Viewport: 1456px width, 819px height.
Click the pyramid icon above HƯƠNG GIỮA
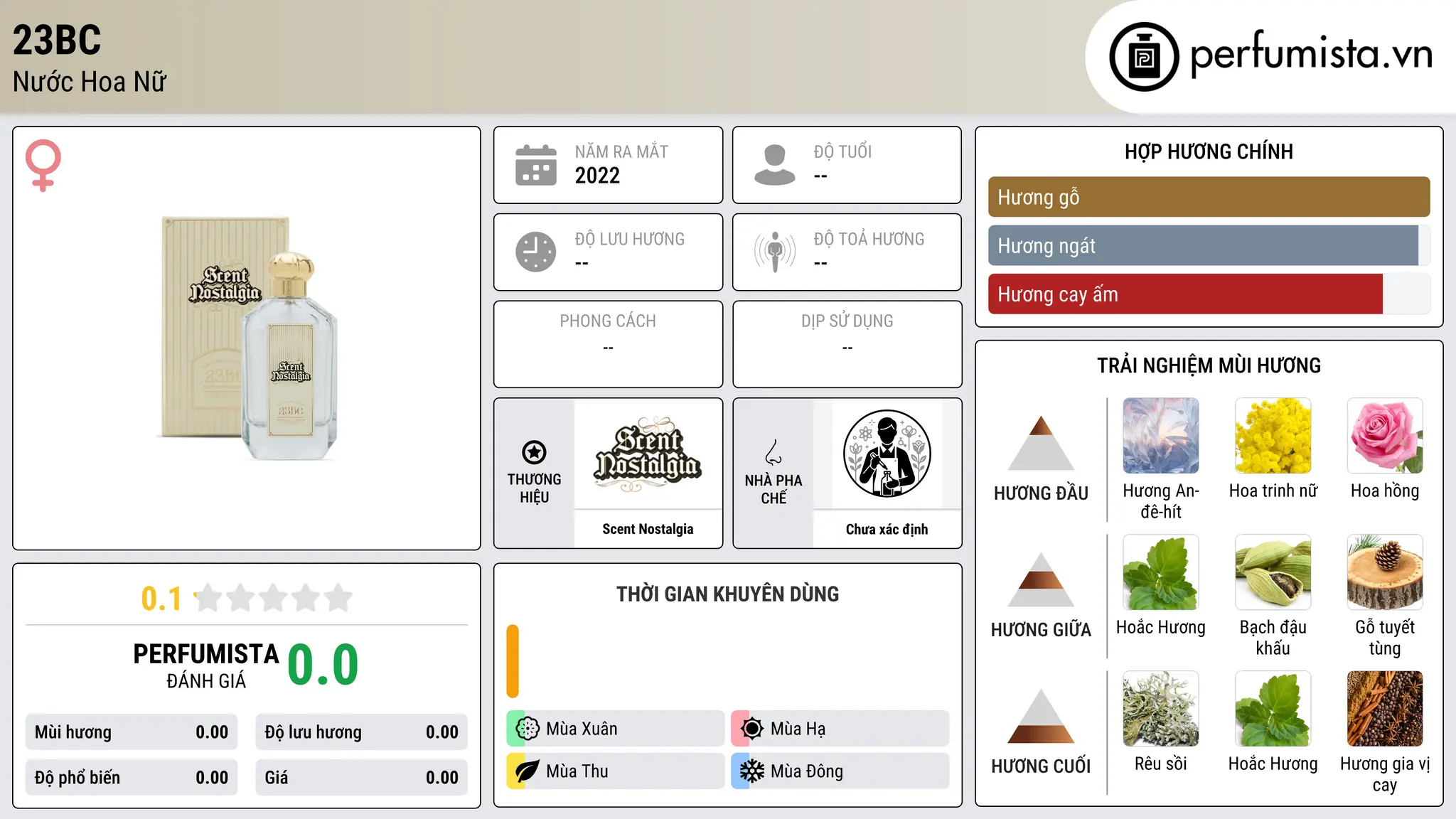[x=1041, y=579]
